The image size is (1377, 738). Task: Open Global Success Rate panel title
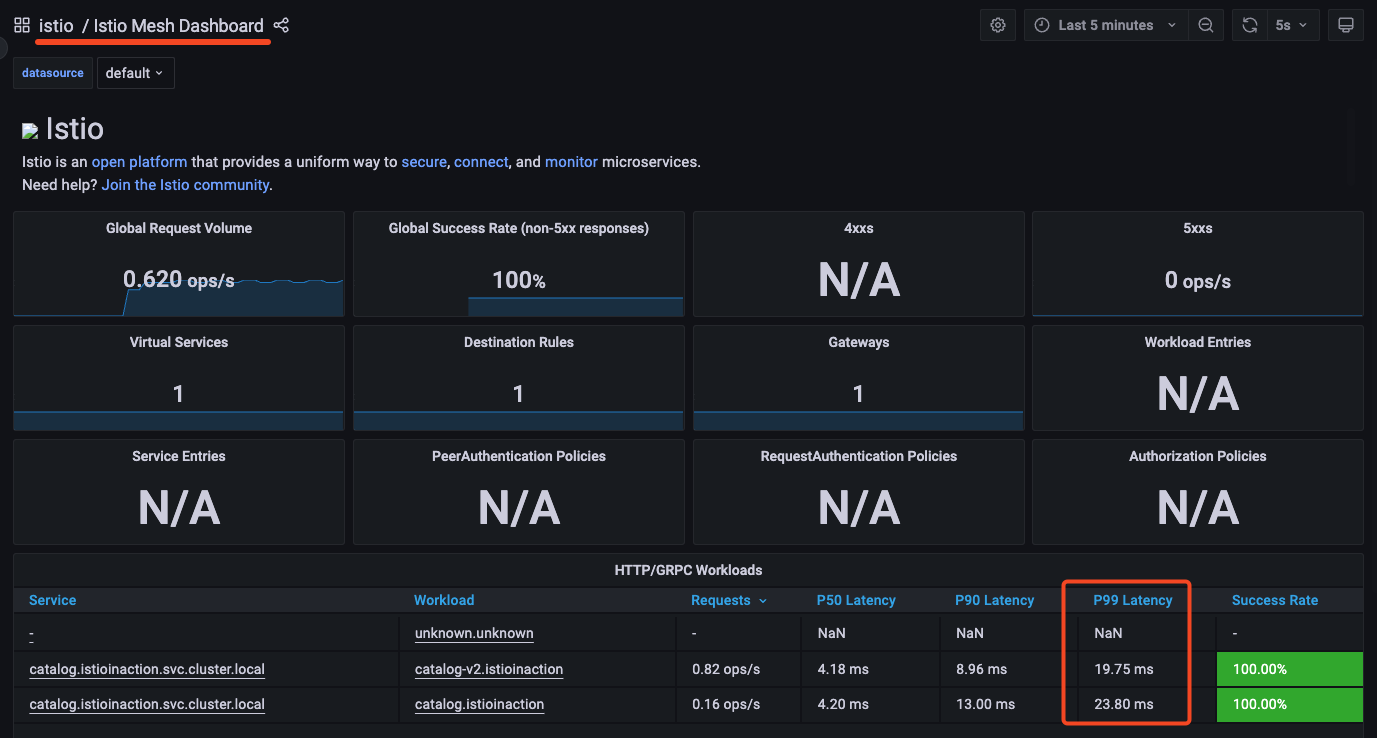tap(519, 228)
